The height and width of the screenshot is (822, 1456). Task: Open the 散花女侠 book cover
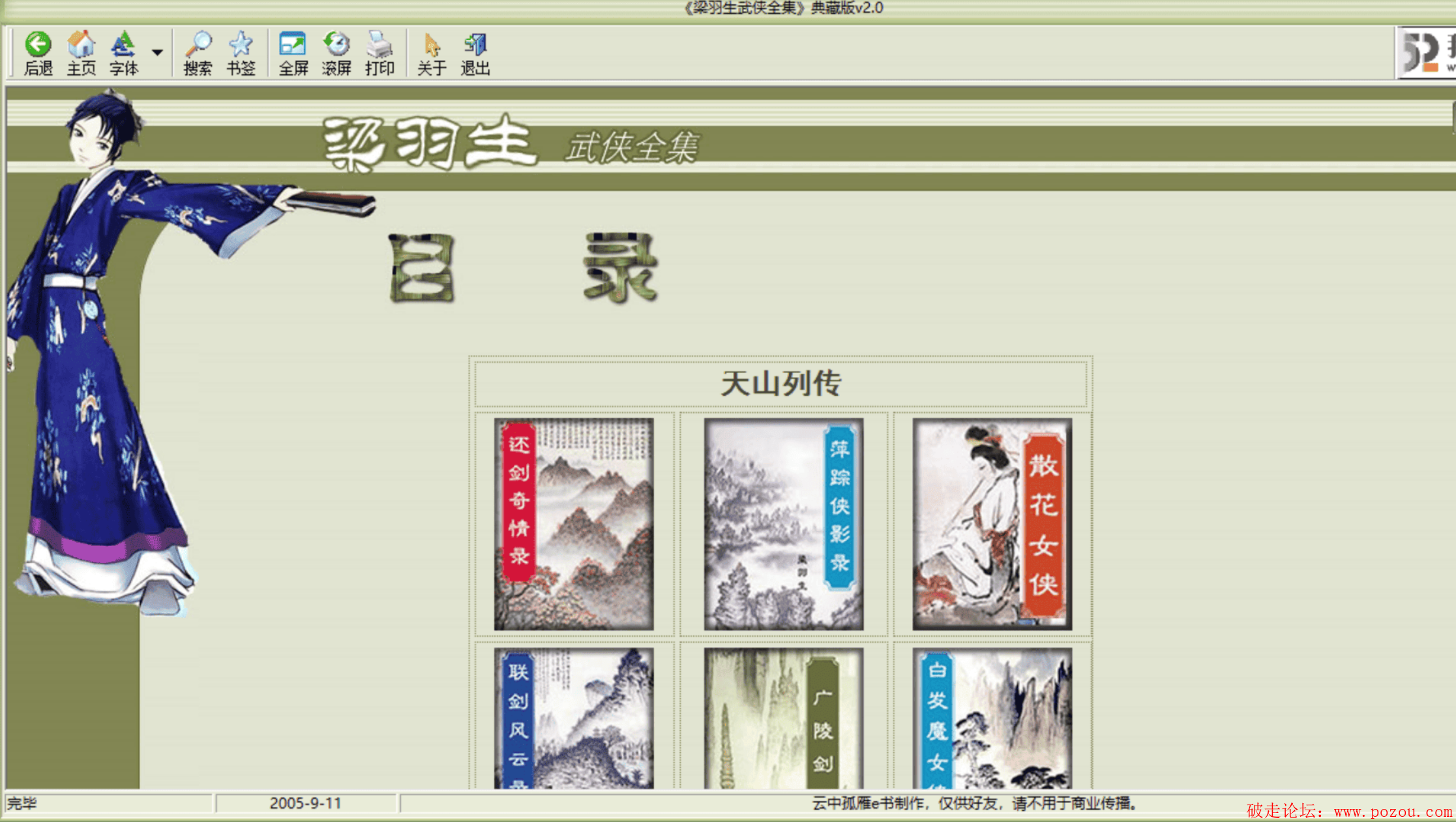[992, 525]
